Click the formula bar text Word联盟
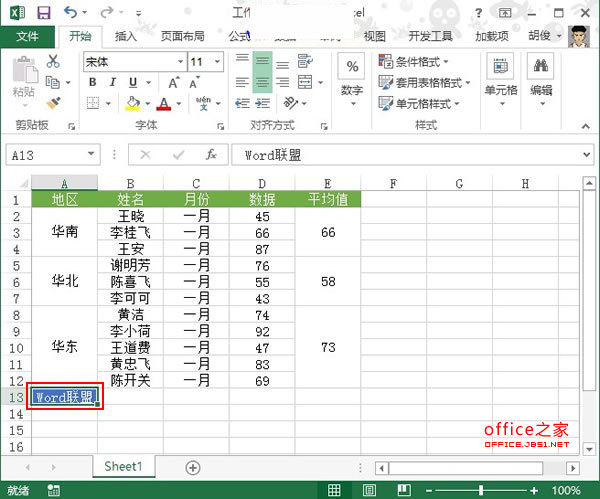 click(273, 155)
